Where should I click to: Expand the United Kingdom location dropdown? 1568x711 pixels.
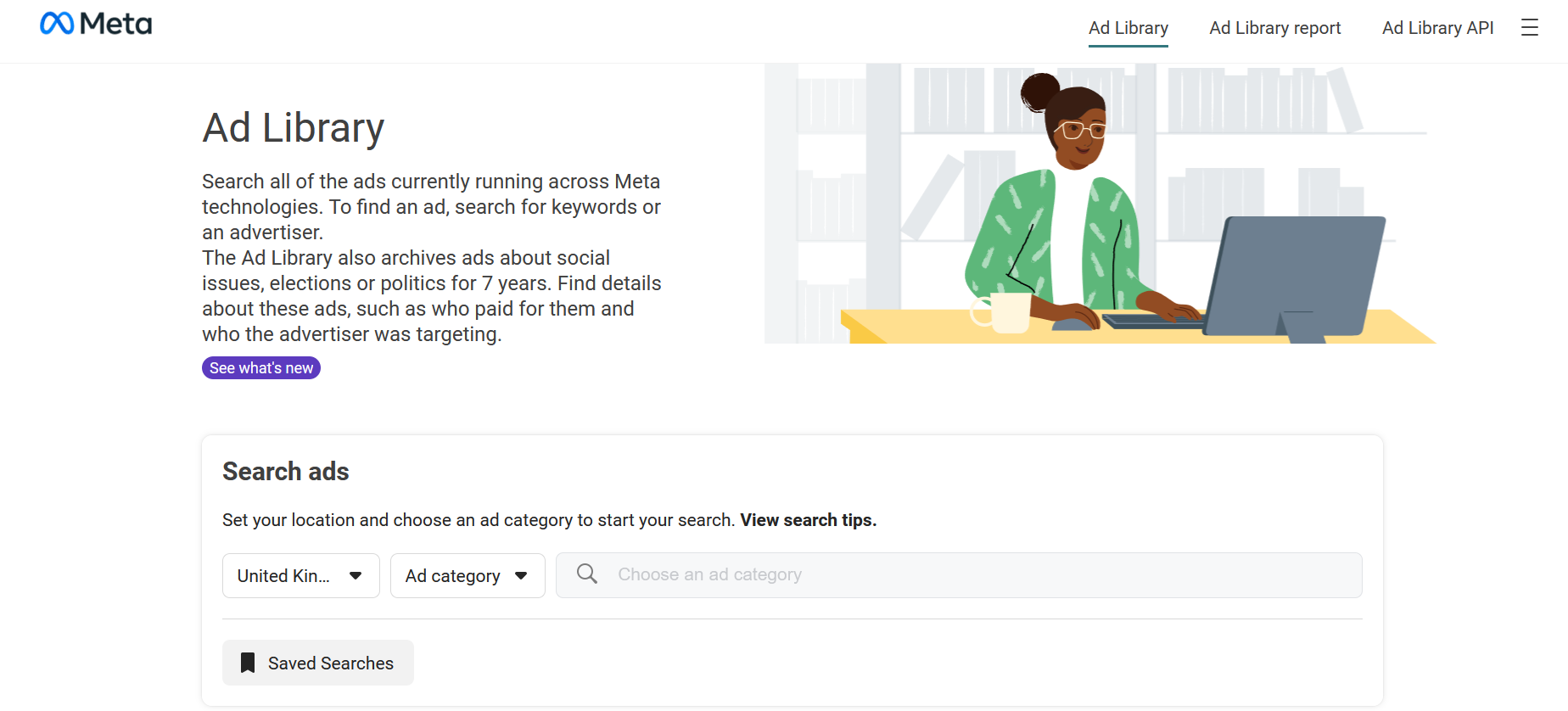pyautogui.click(x=301, y=576)
